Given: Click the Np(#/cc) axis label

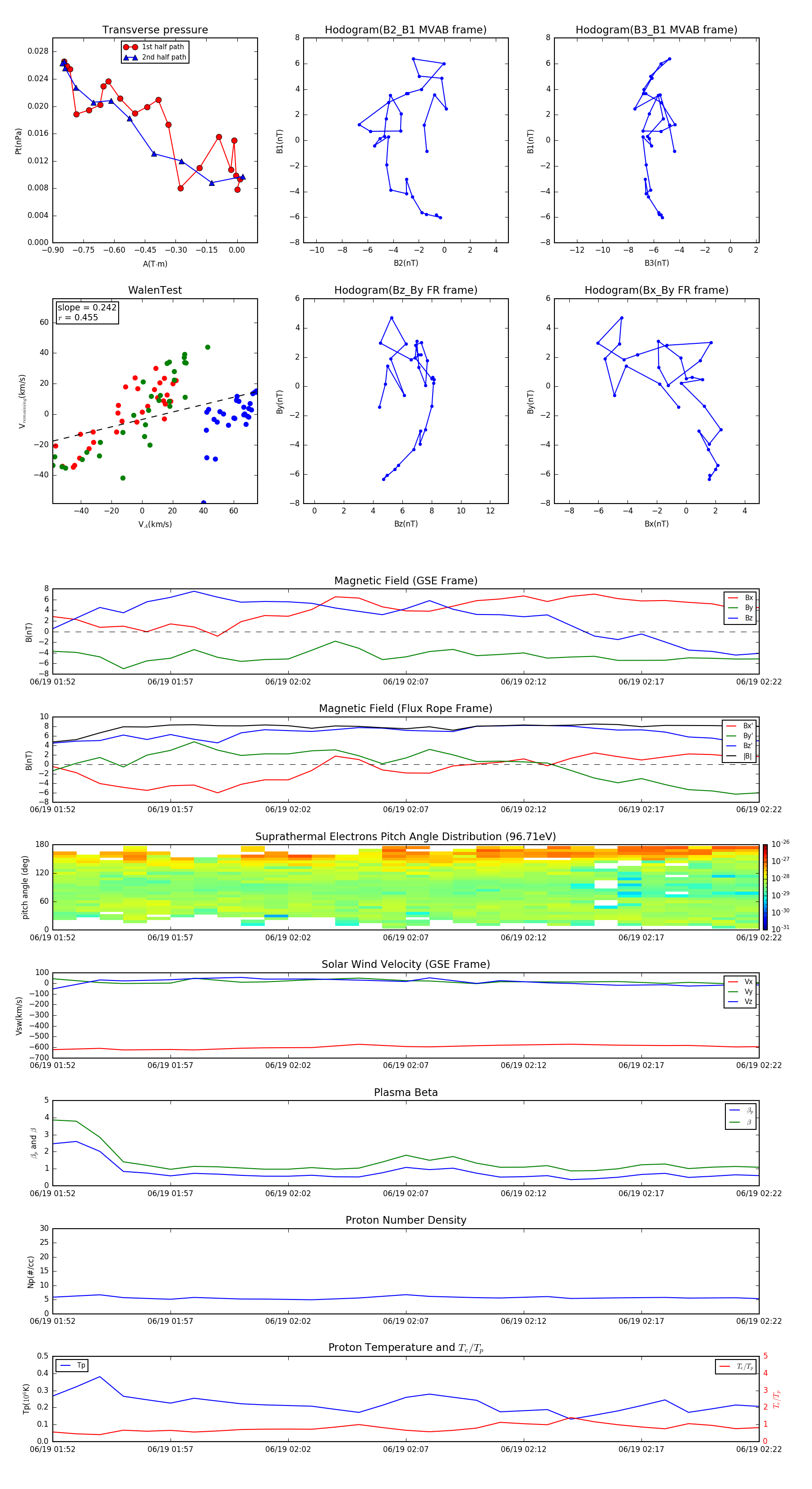Looking at the screenshot, I should tap(31, 1271).
